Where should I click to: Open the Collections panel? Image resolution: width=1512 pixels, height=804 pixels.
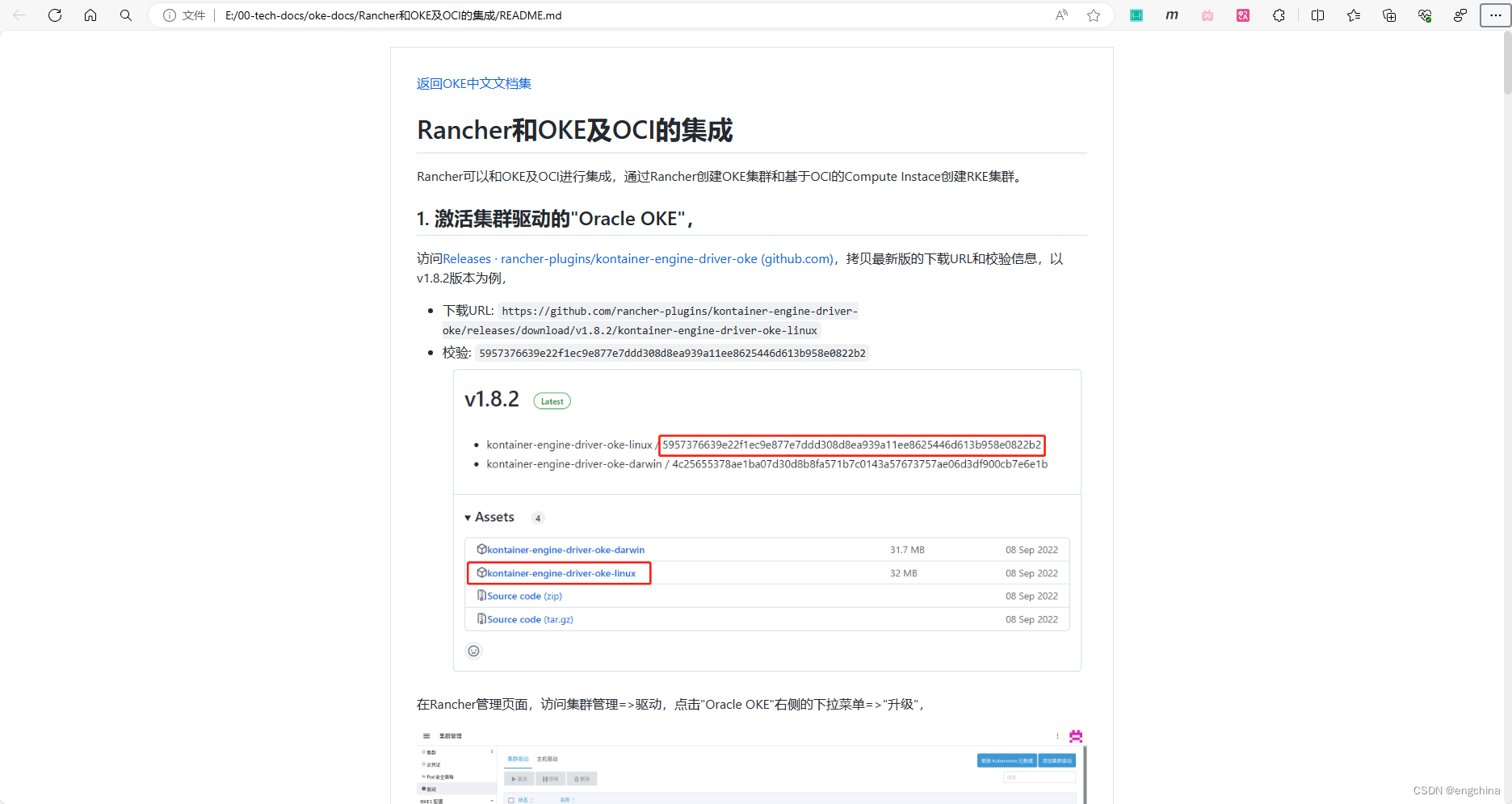pos(1389,15)
